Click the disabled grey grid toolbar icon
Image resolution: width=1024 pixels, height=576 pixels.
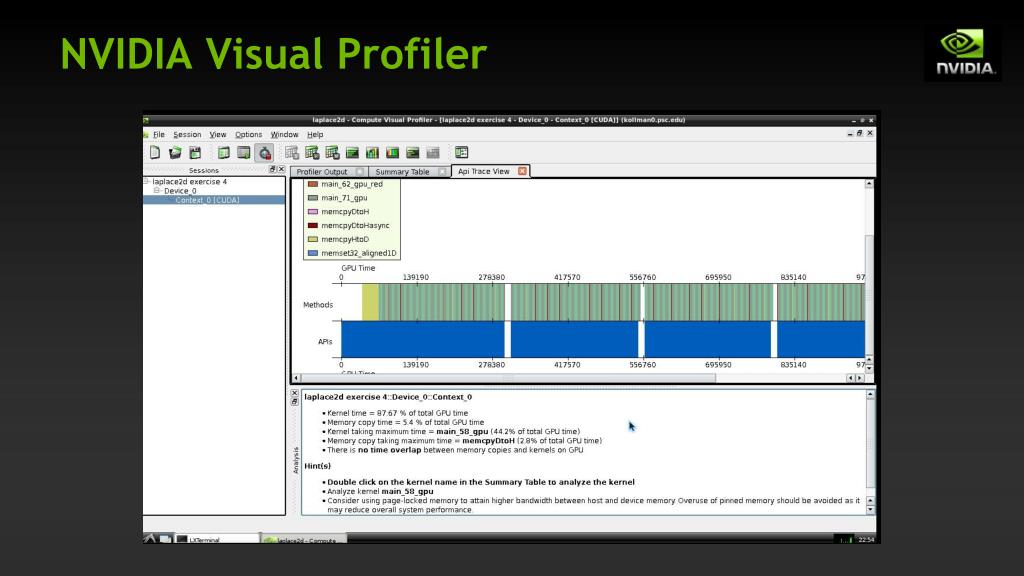(432, 152)
